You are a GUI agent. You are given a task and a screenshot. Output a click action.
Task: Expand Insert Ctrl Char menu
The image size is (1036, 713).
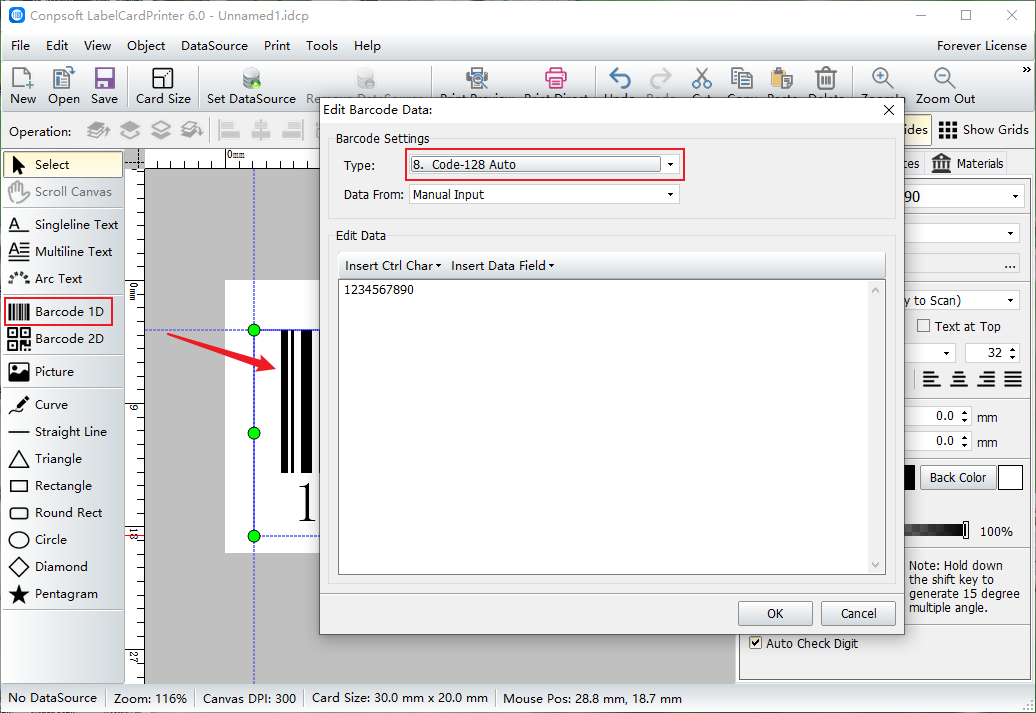click(x=393, y=266)
